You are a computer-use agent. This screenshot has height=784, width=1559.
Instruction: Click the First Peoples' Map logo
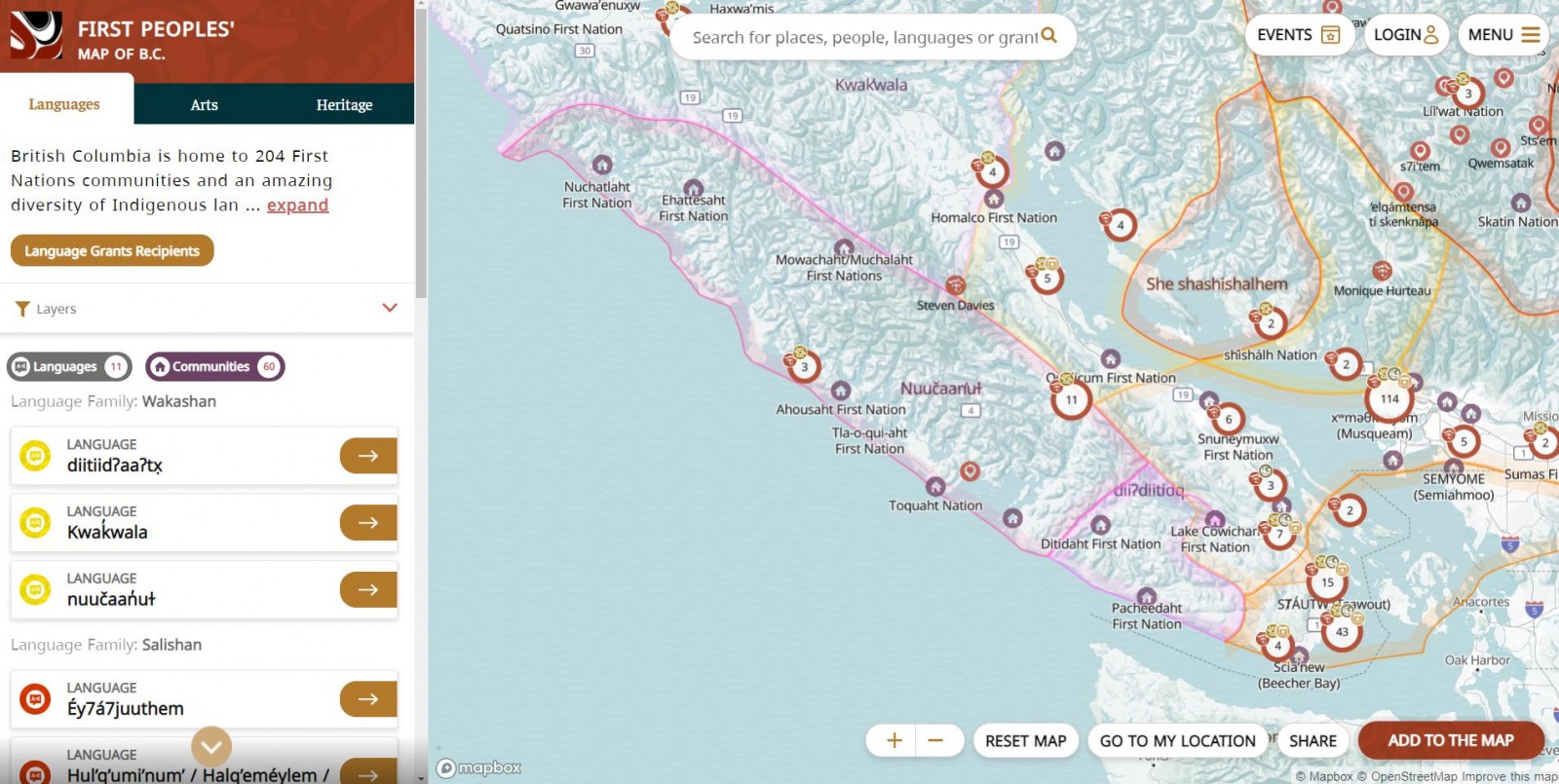tap(36, 35)
